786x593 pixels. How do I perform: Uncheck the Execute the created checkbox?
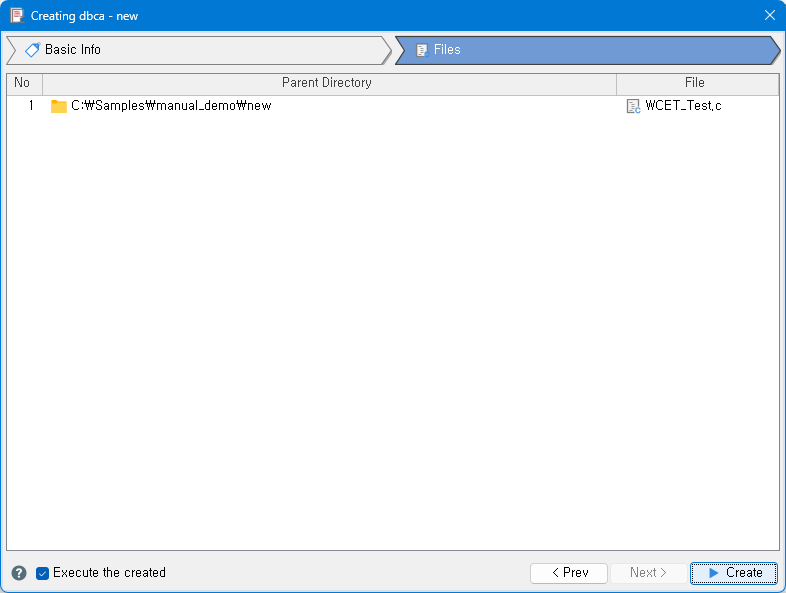click(43, 573)
